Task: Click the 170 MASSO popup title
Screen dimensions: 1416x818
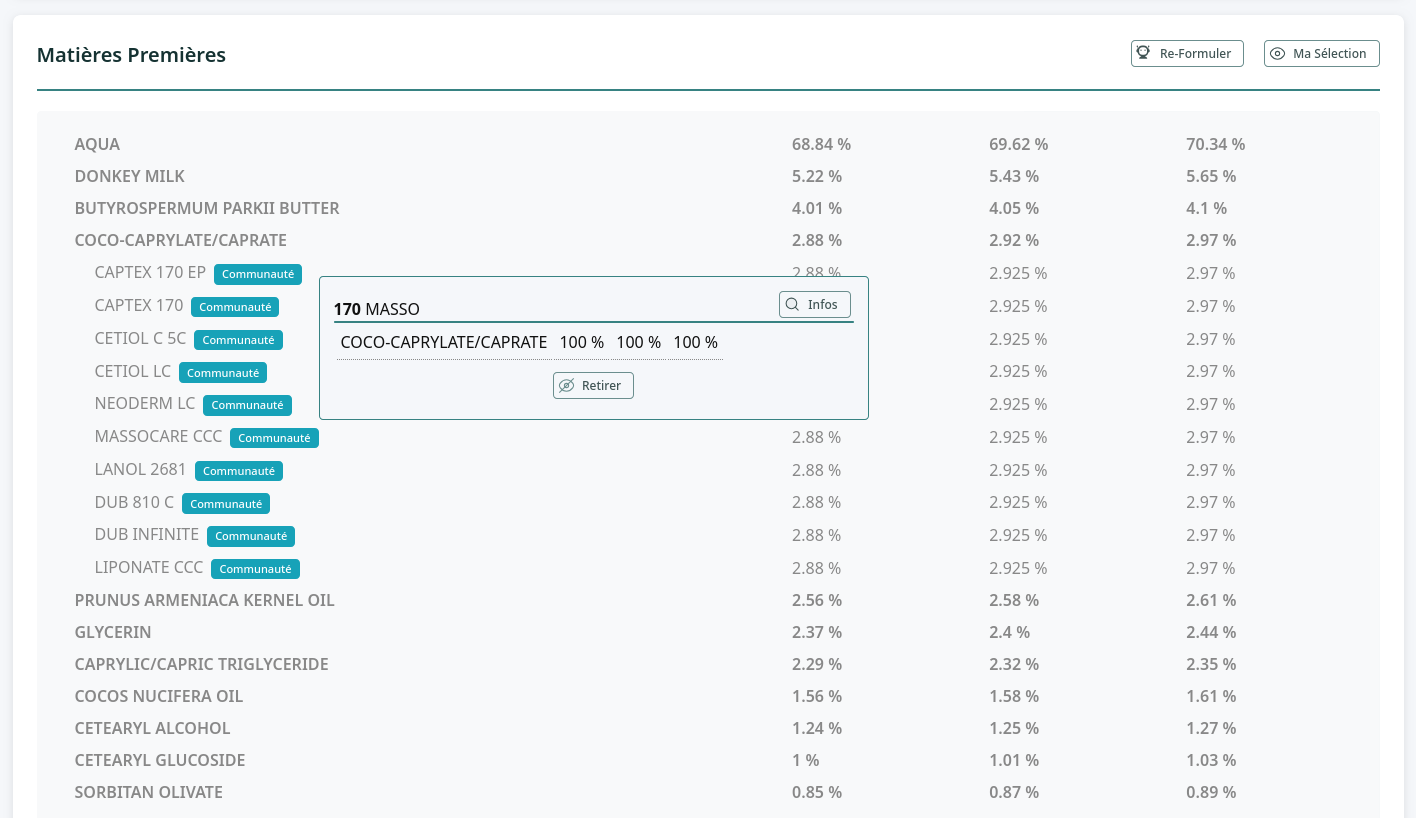Action: pyautogui.click(x=377, y=309)
